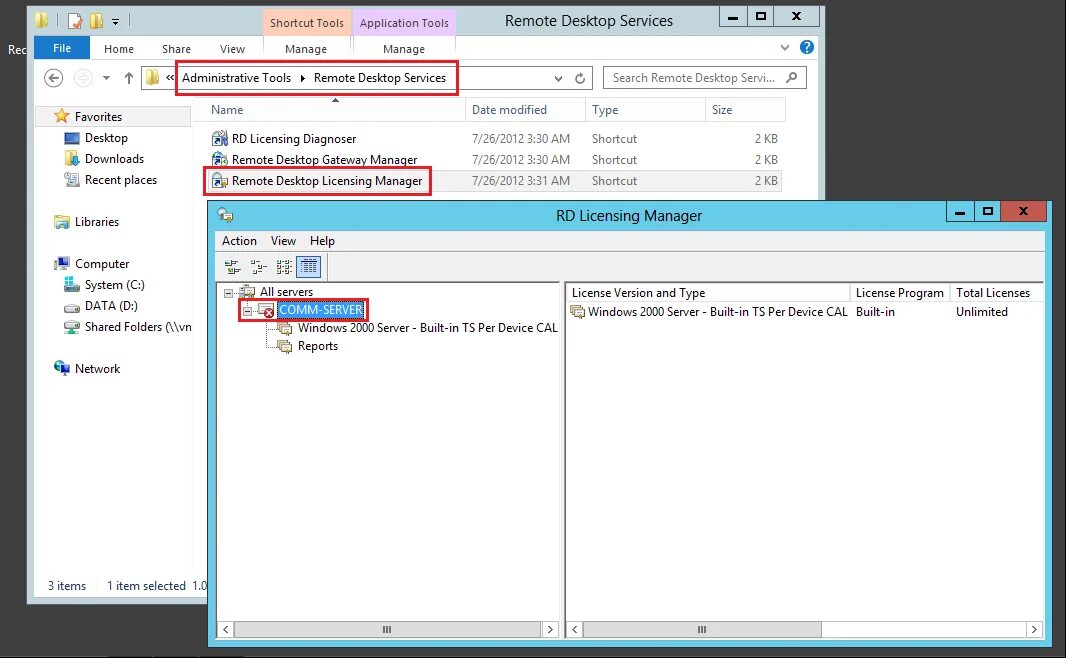Click the right arrow of the left pane's horizontal scrollbar
Image resolution: width=1066 pixels, height=658 pixels.
click(x=551, y=629)
